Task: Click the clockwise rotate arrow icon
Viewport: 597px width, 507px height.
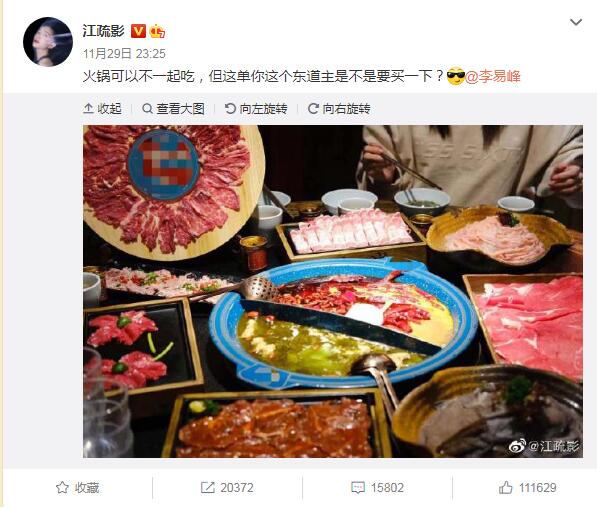Action: (313, 109)
